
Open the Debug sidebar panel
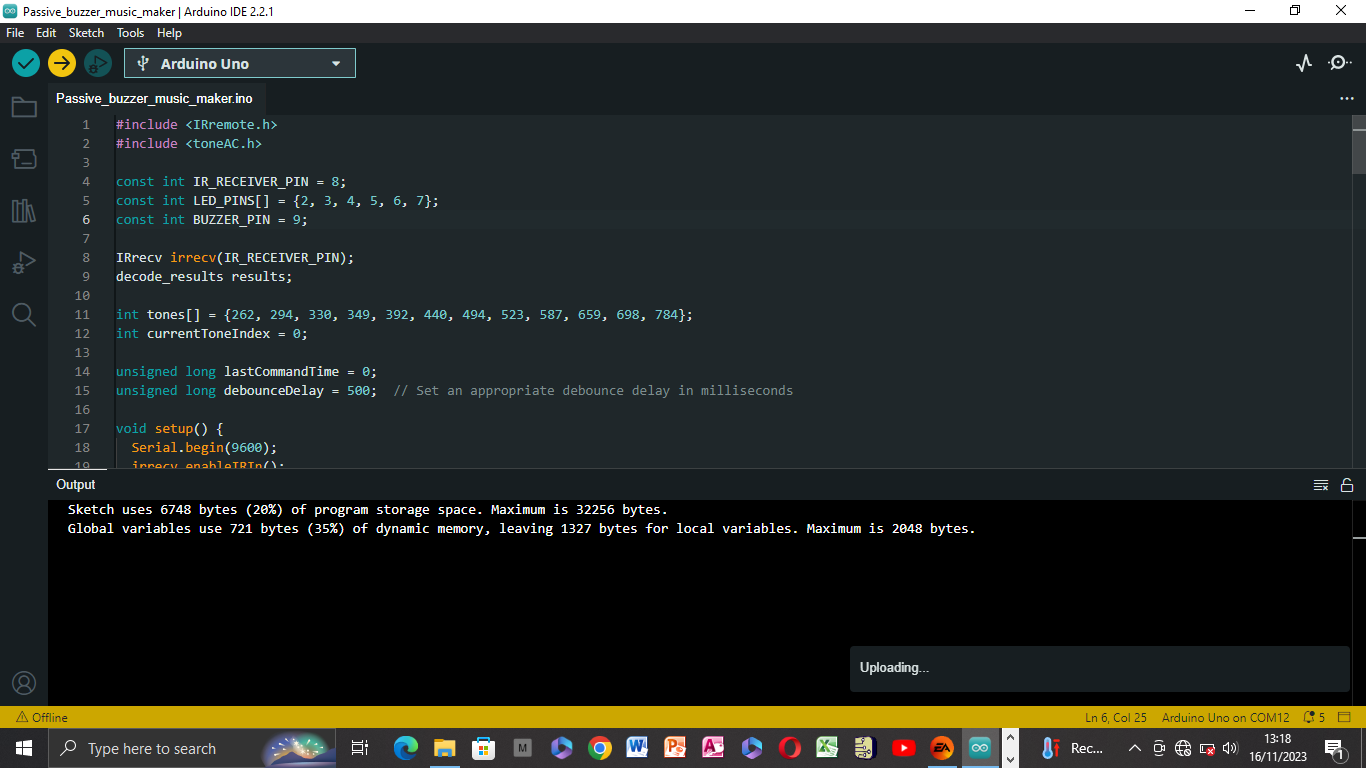pos(24,263)
